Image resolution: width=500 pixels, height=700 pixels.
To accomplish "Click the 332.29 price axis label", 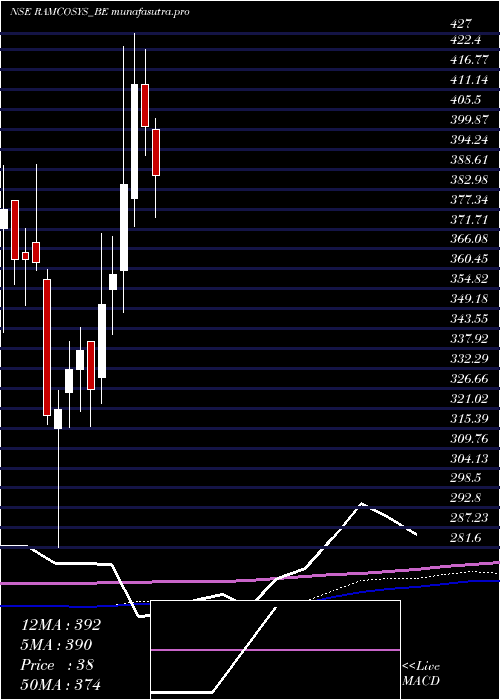I will pos(468,359).
